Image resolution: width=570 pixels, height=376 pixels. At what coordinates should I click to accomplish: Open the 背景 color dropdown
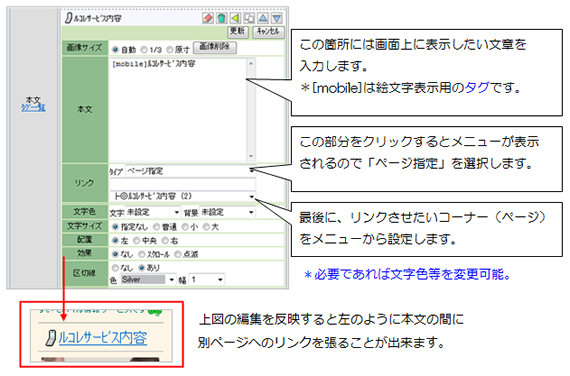(x=227, y=212)
